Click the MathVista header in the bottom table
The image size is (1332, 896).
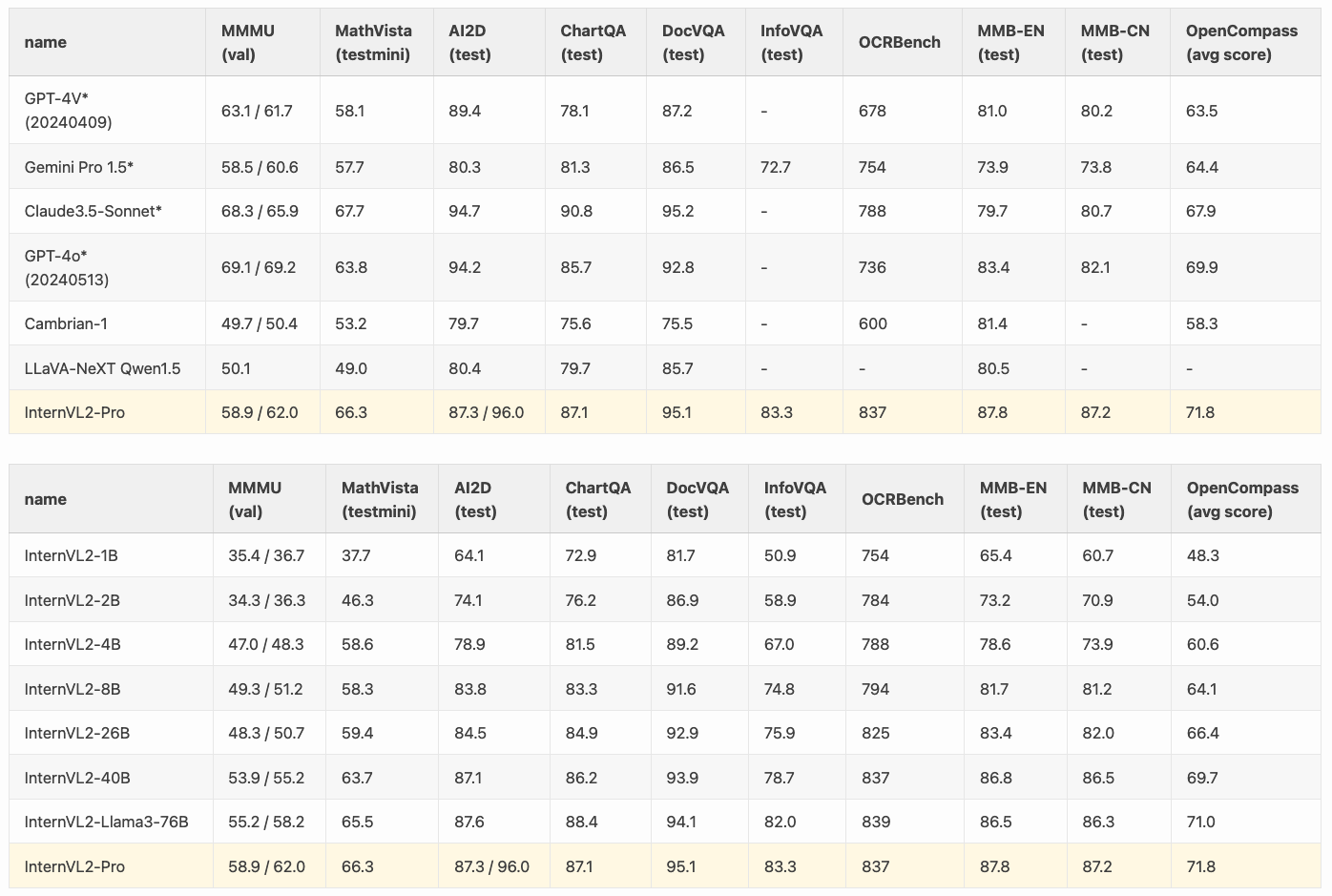click(x=380, y=499)
